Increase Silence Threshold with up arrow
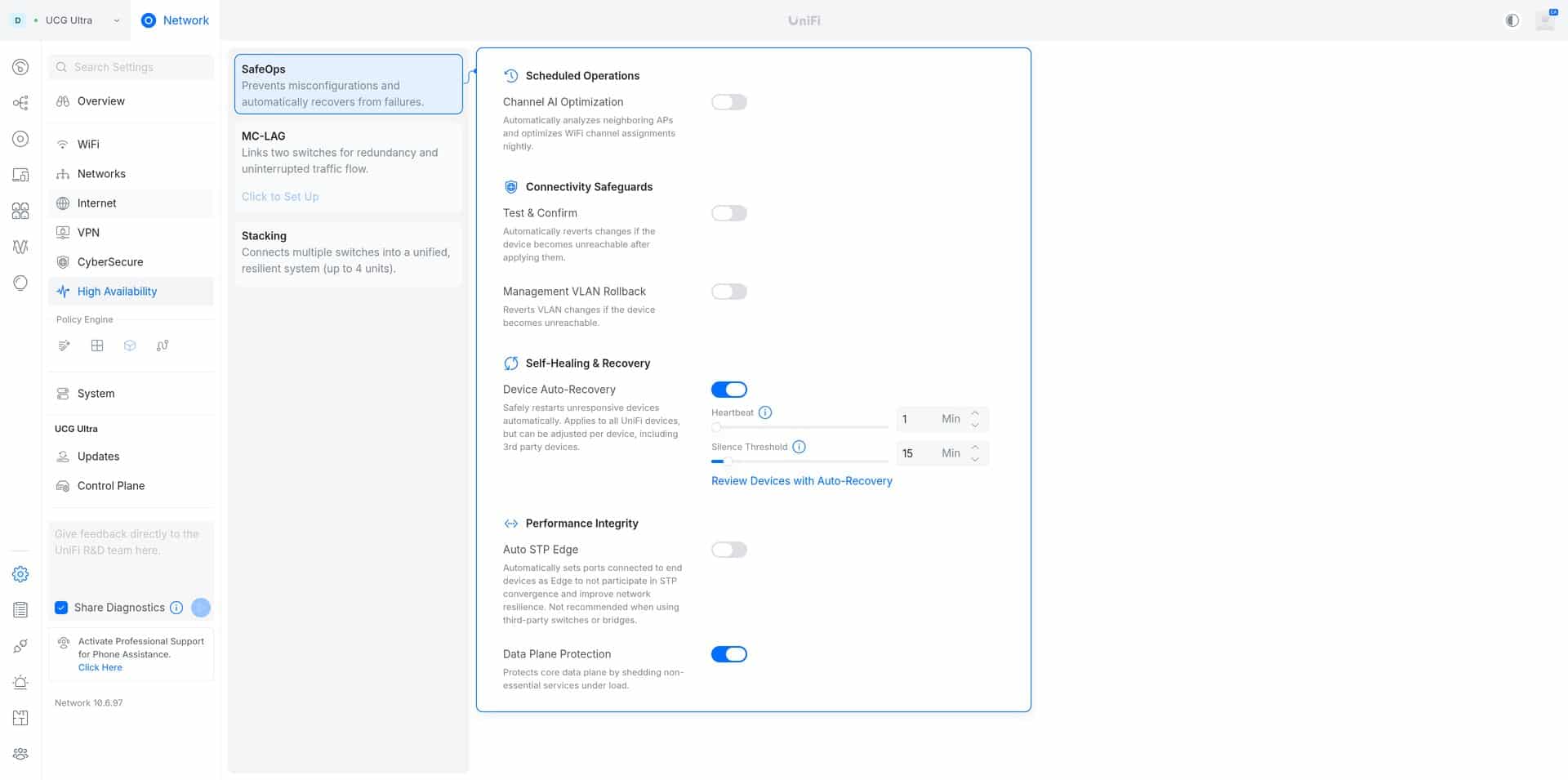The image size is (1568, 780). [975, 448]
